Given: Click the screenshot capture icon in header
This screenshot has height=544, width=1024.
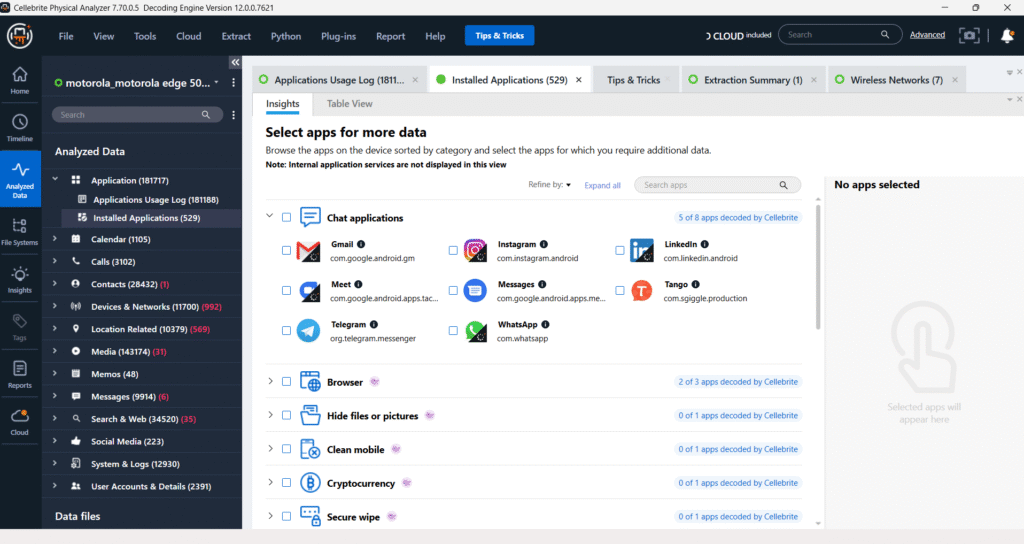Looking at the screenshot, I should [x=969, y=35].
